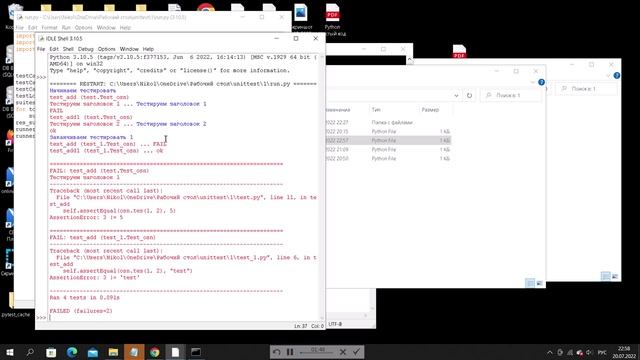Click 'Ran 4 tests' line in shell
This screenshot has height=360, width=640.
(84, 298)
